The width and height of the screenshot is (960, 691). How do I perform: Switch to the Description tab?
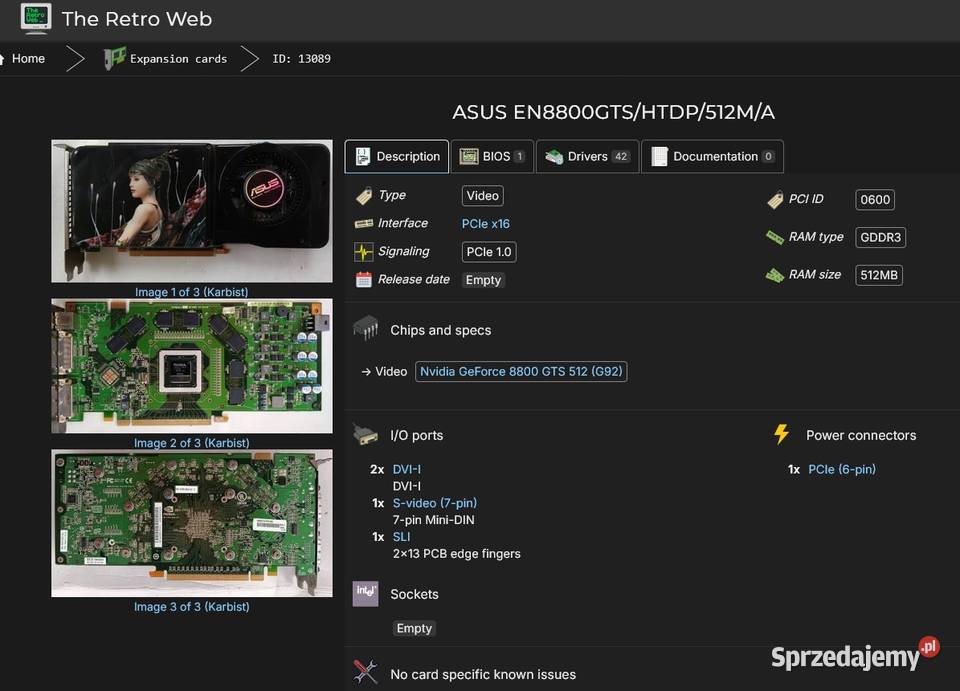(x=397, y=157)
